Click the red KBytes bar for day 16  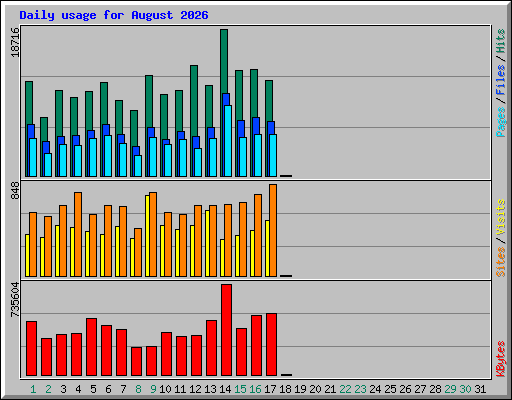click(x=256, y=346)
